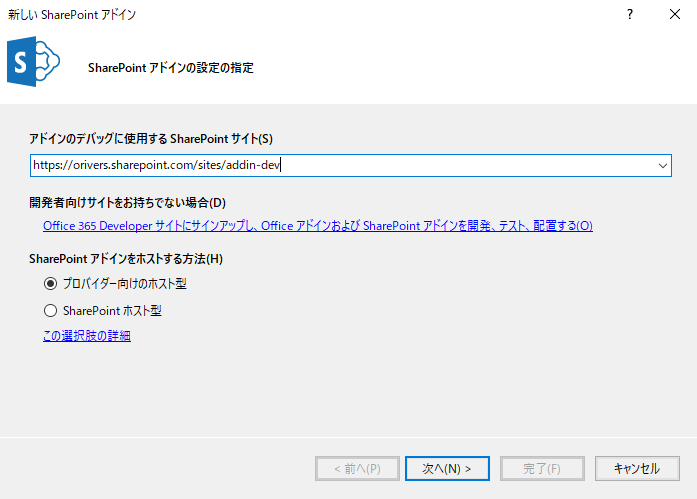Image resolution: width=697 pixels, height=499 pixels.
Task: Open help with the question mark button
Action: (x=629, y=15)
